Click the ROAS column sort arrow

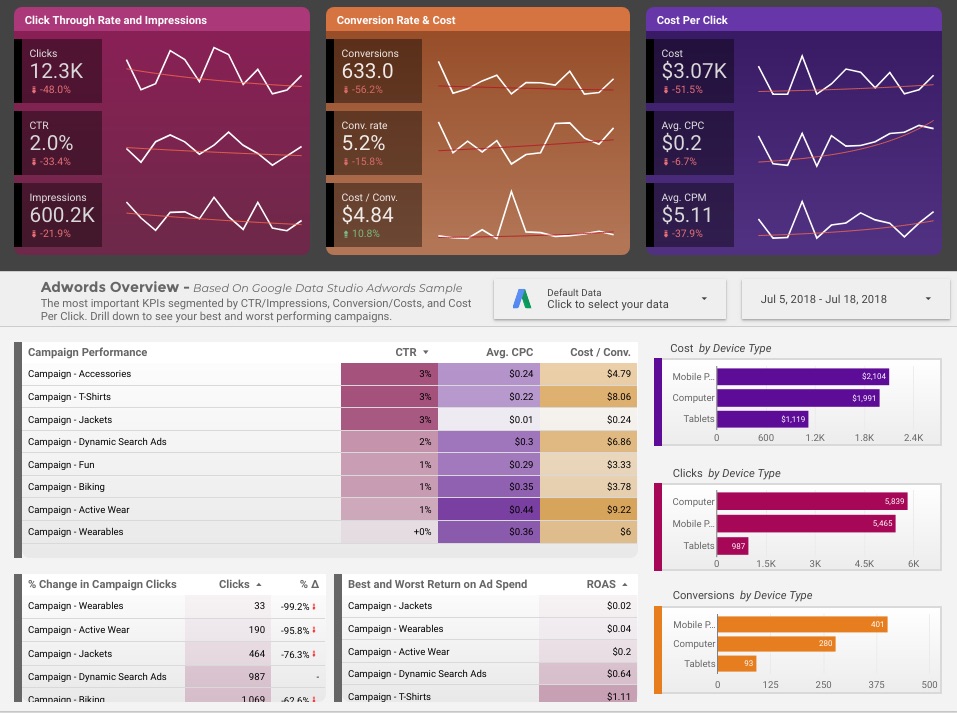626,585
